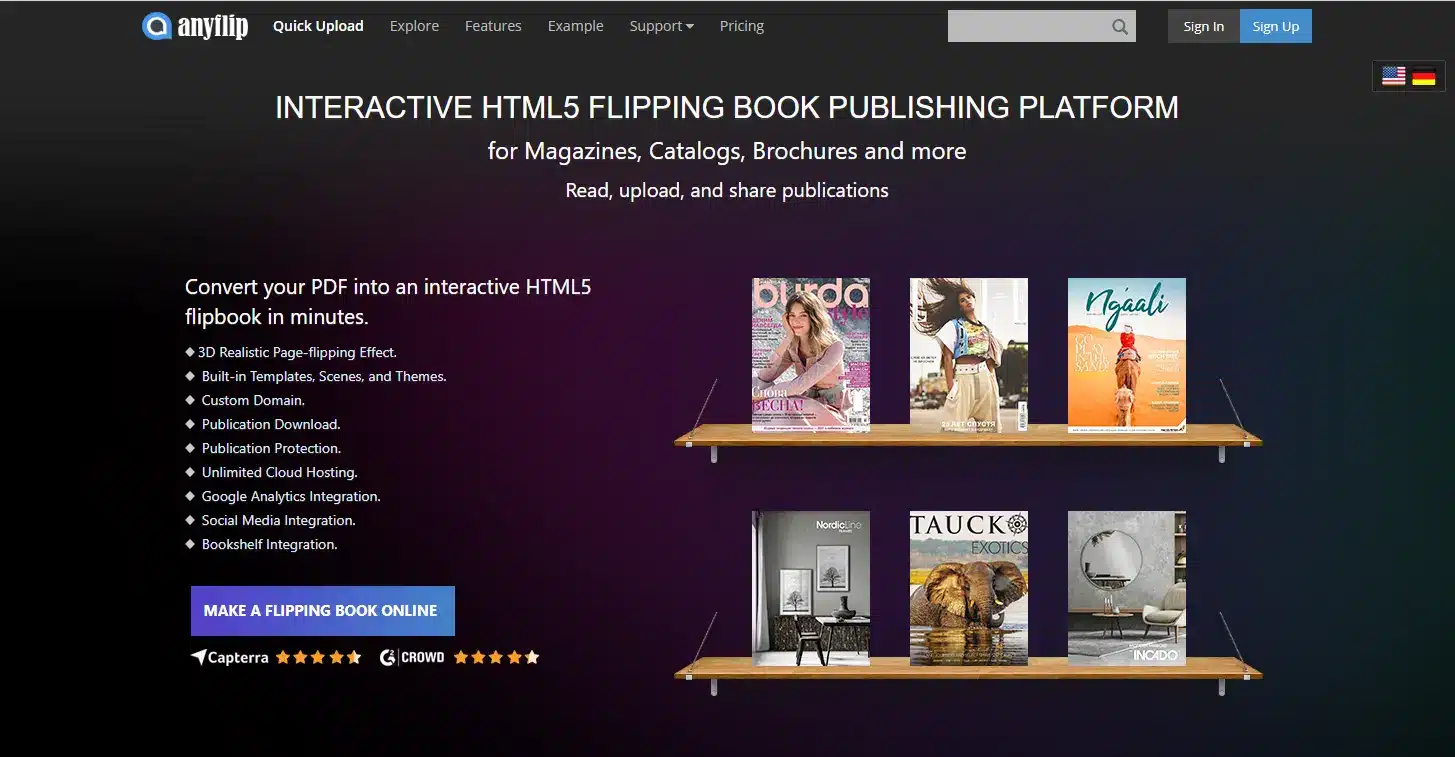This screenshot has width=1455, height=757.
Task: Open the Tauck Exotics elephant cover
Action: [x=969, y=589]
